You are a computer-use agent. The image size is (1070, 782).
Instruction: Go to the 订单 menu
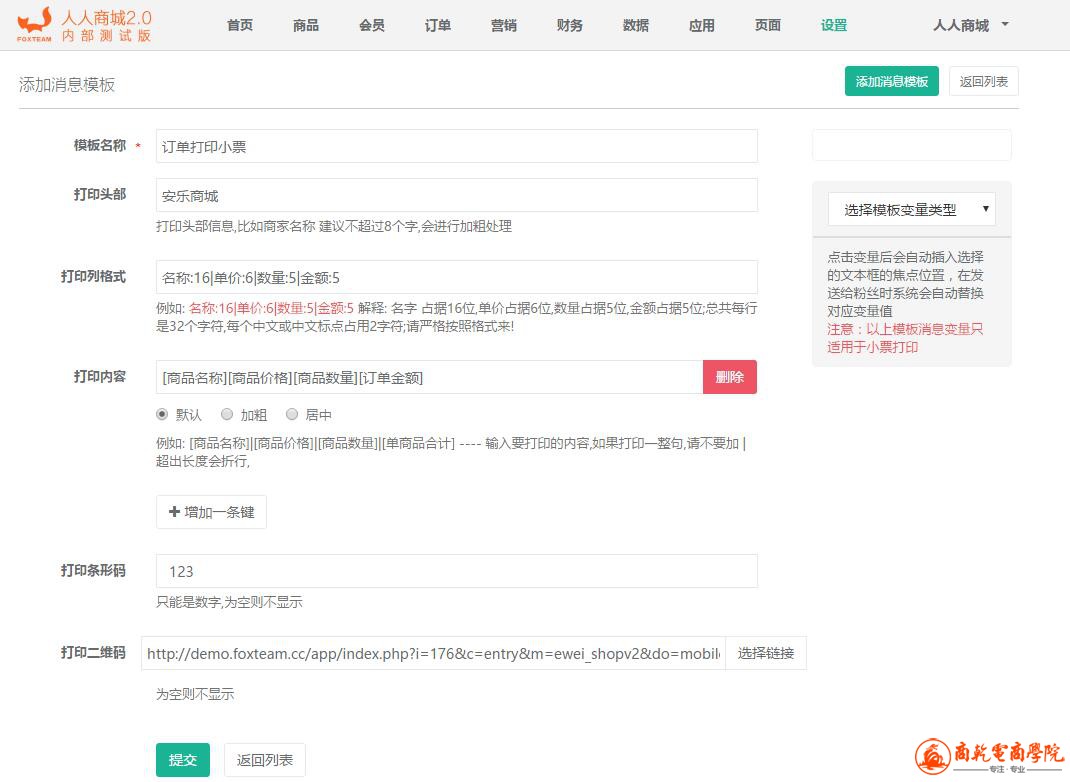[x=437, y=26]
